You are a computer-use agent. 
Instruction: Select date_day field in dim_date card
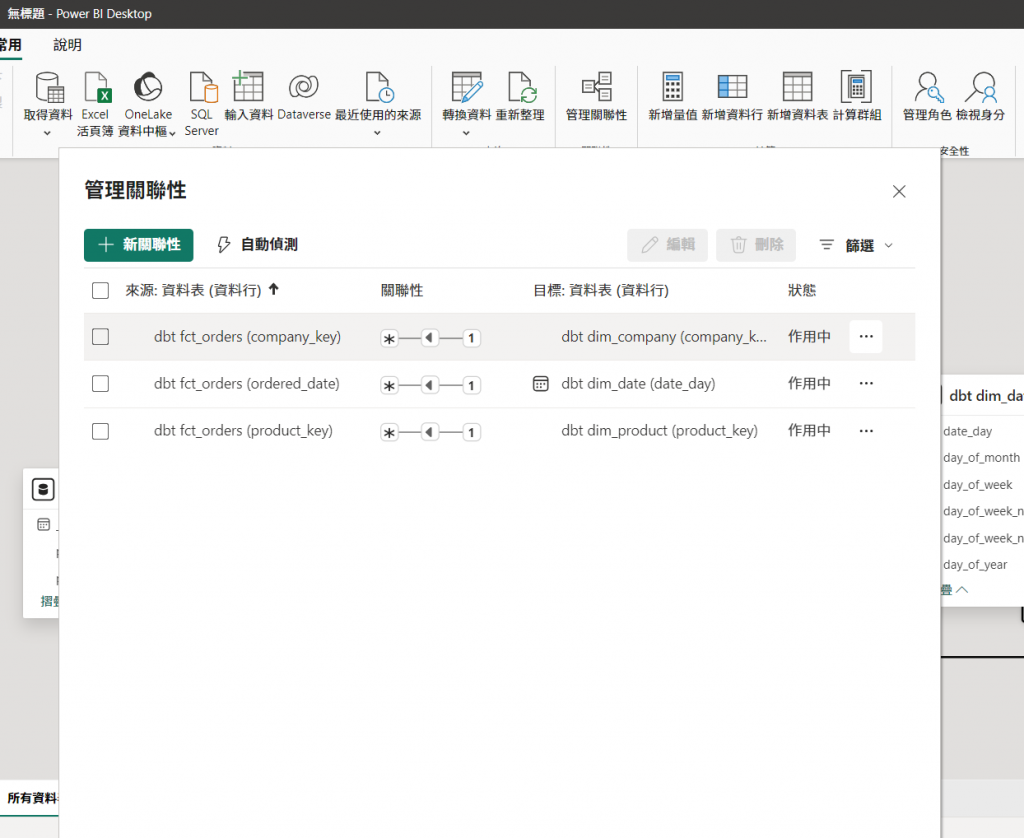pyautogui.click(x=967, y=431)
